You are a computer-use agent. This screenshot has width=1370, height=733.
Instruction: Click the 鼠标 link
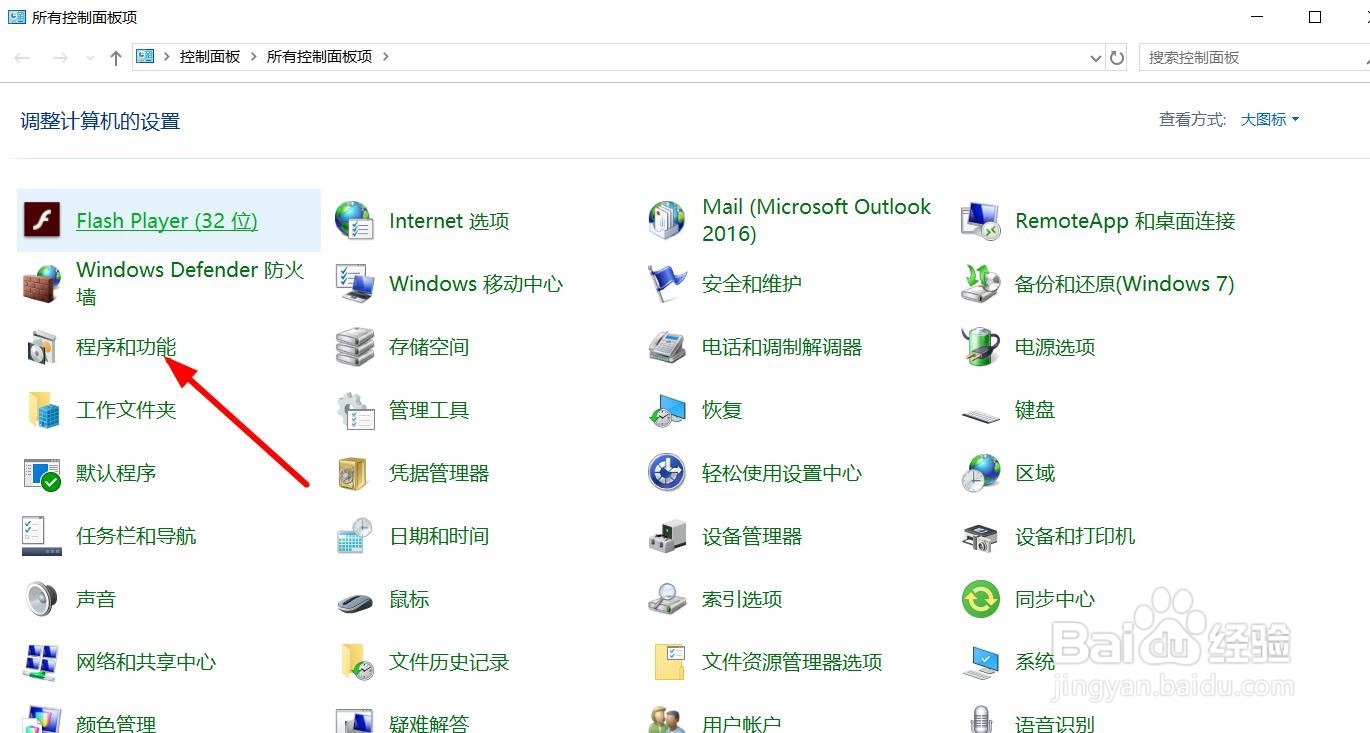click(409, 599)
